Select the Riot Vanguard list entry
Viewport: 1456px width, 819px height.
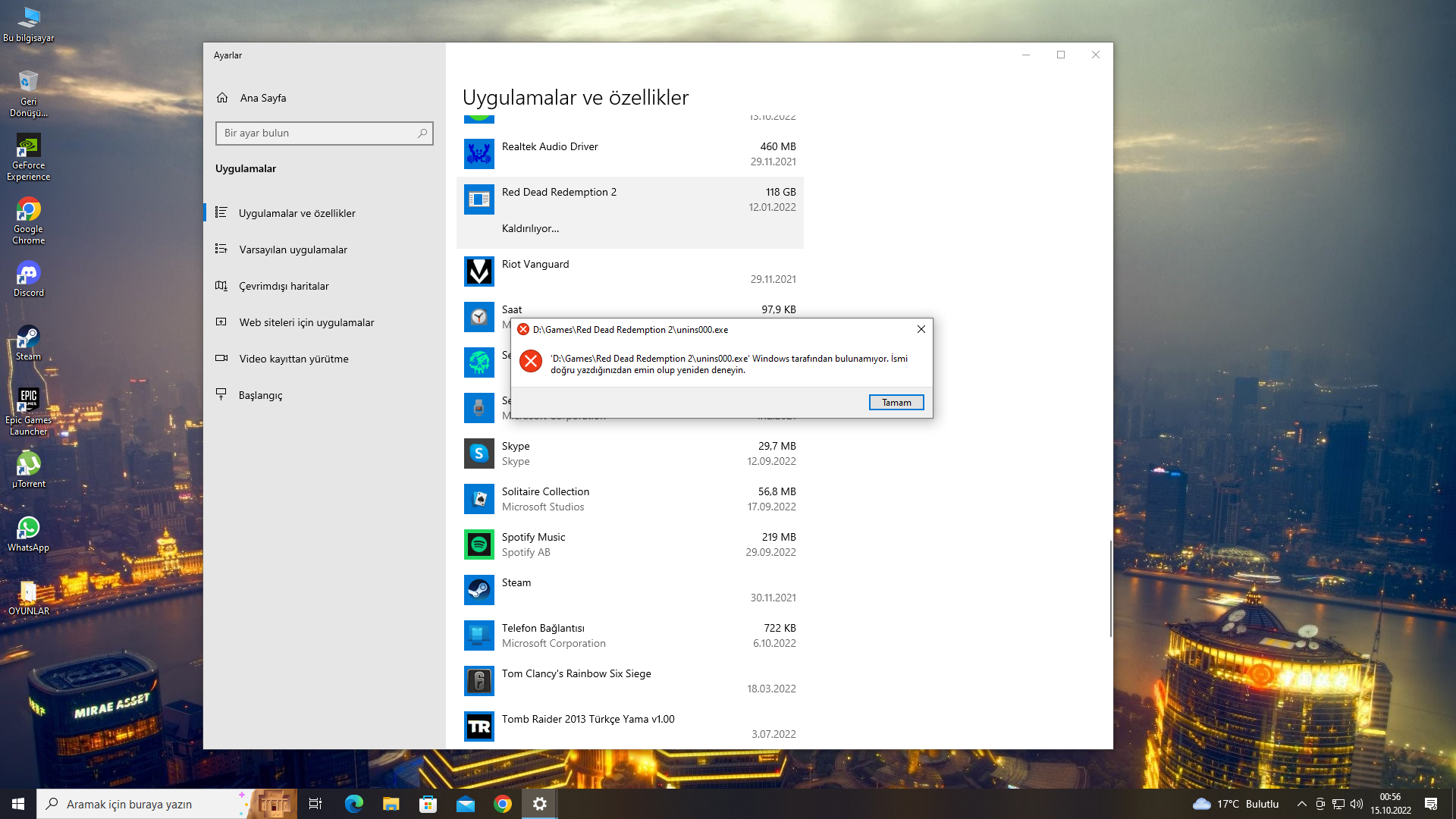tap(630, 271)
